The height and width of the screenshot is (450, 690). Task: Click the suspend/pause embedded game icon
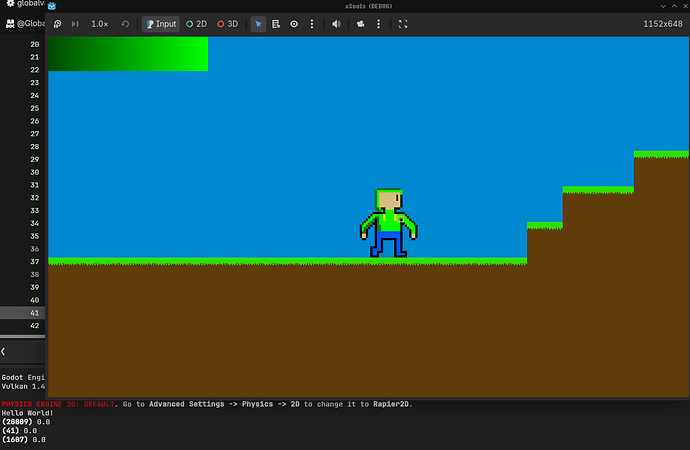pos(58,24)
